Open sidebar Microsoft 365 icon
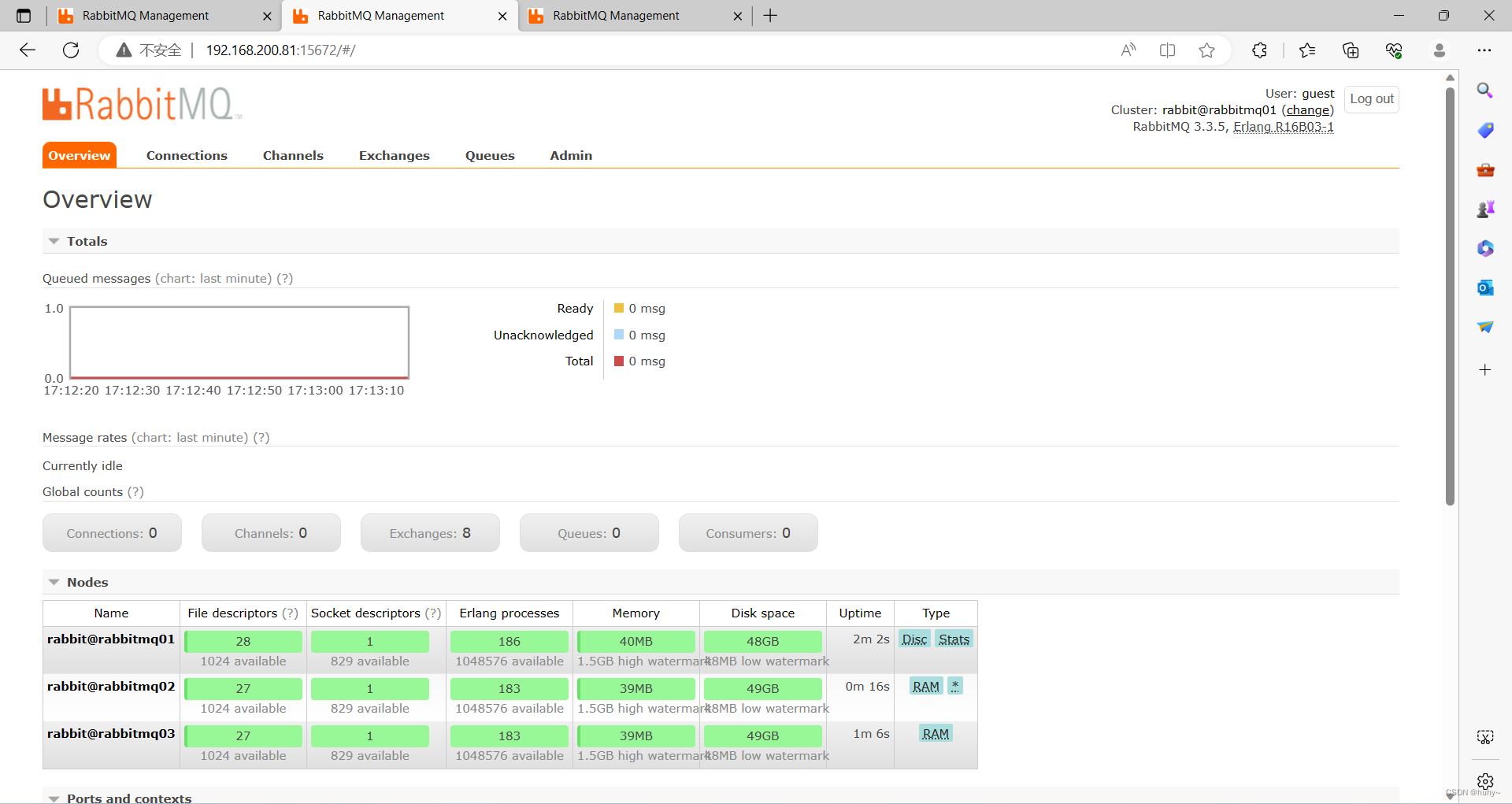Image resolution: width=1512 pixels, height=804 pixels. pyautogui.click(x=1485, y=248)
